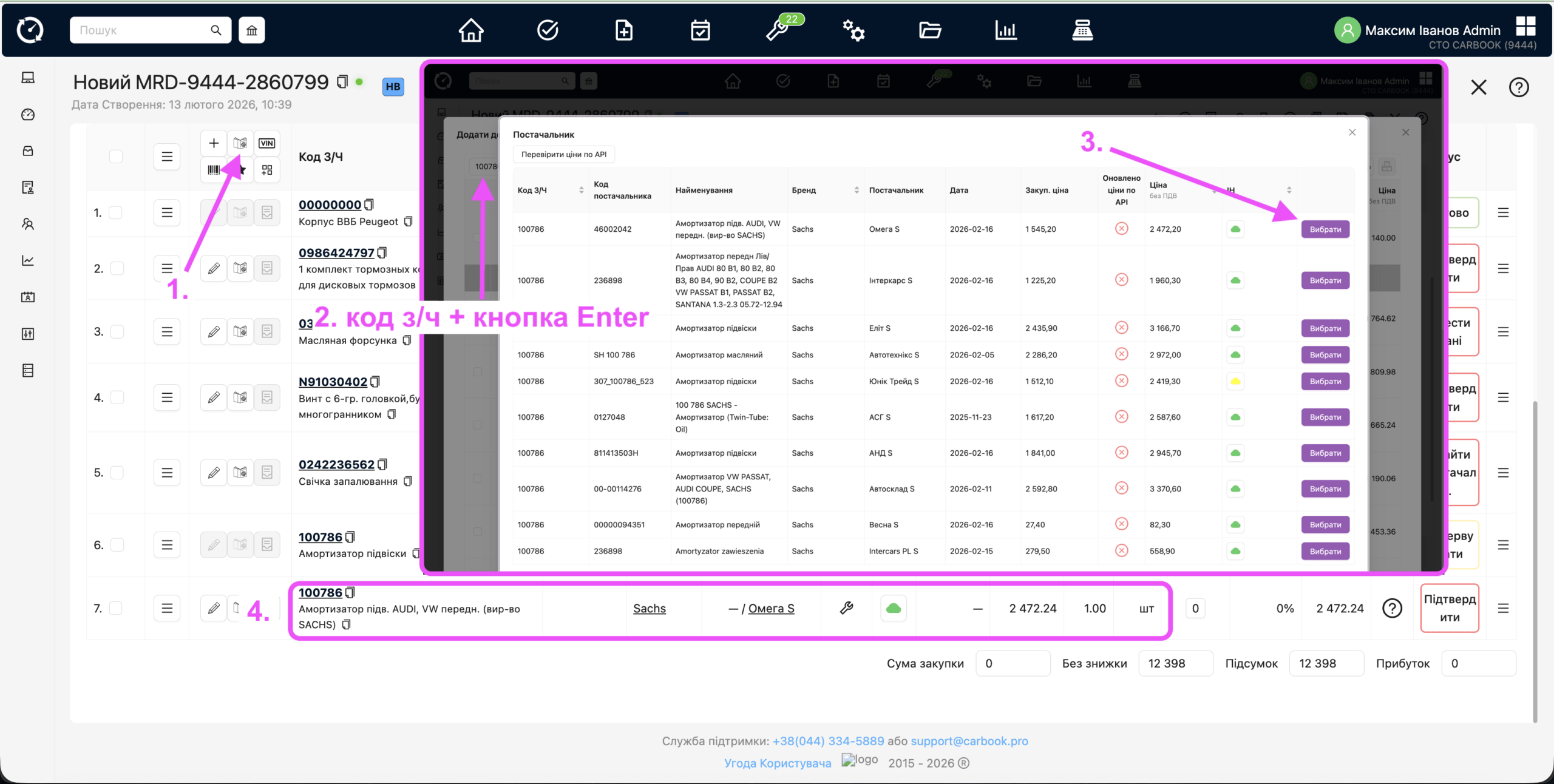Toggle the select-all header checkbox
The image size is (1554, 784).
(116, 157)
